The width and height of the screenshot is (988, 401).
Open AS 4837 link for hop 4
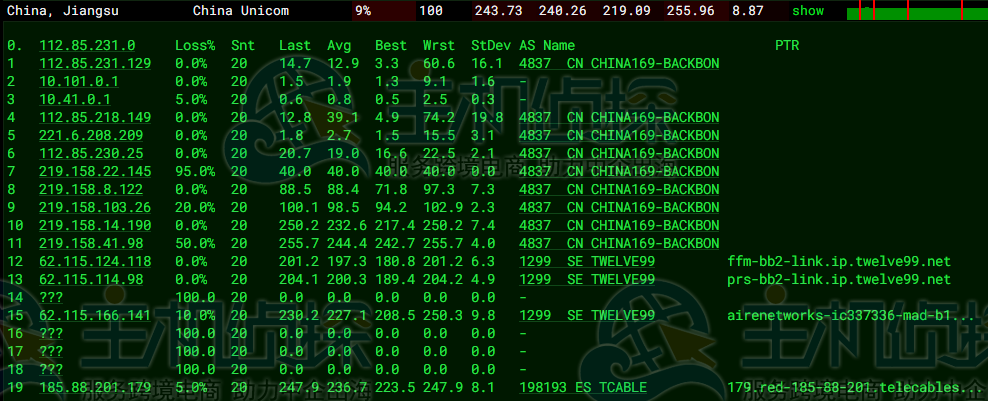pos(619,118)
